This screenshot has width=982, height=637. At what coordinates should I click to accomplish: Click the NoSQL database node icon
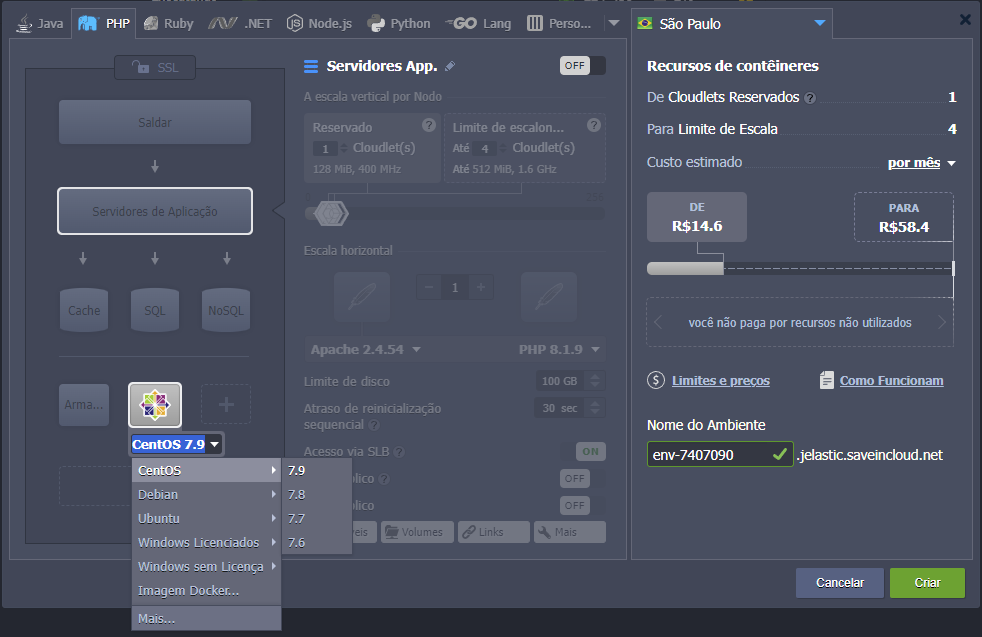(x=226, y=310)
